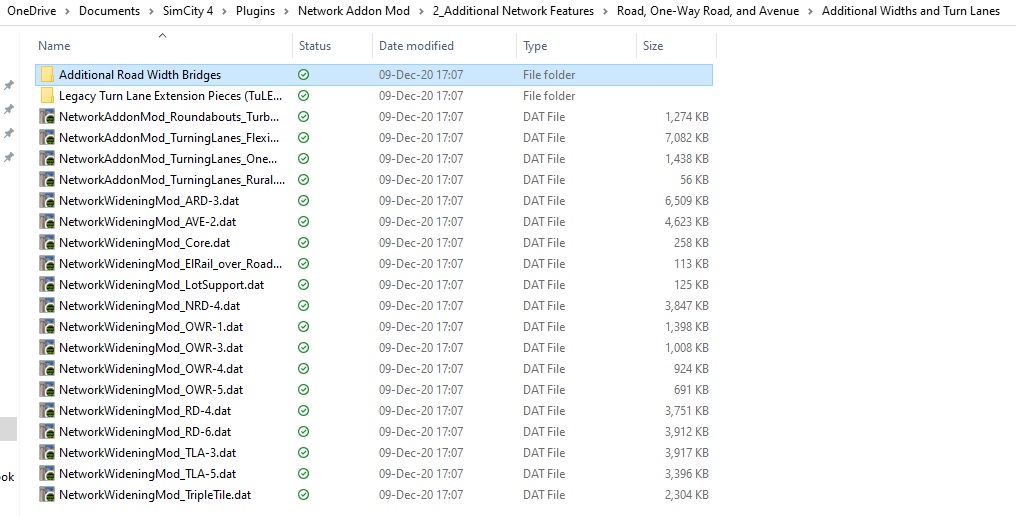Viewport: 1016px width, 516px height.
Task: Click the fourth pin icon in navigation pane
Action: pos(9,157)
